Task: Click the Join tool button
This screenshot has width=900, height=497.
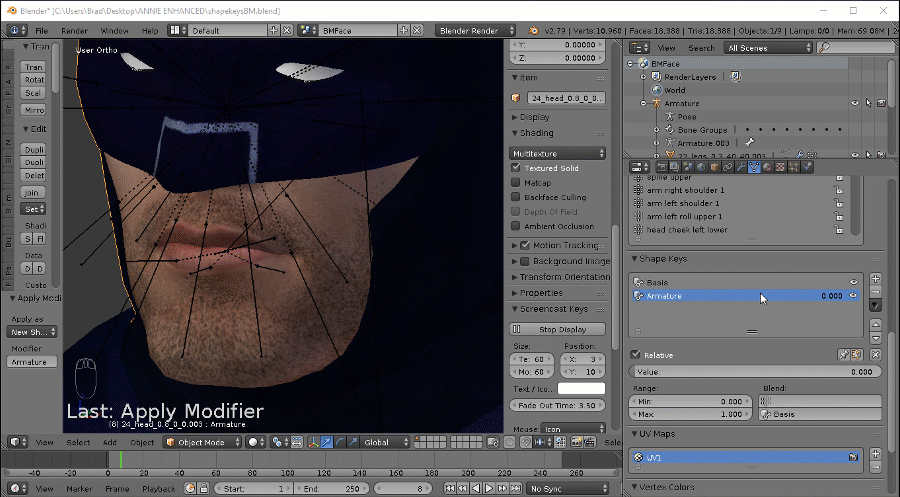Action: 33,193
